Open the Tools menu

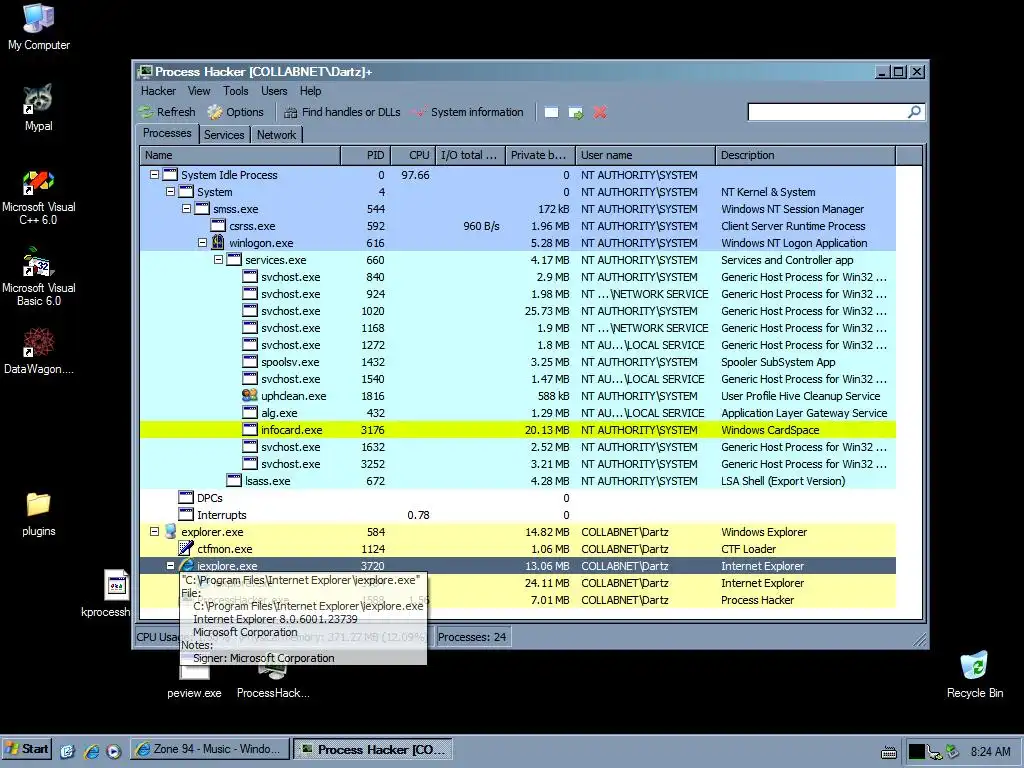coord(235,91)
